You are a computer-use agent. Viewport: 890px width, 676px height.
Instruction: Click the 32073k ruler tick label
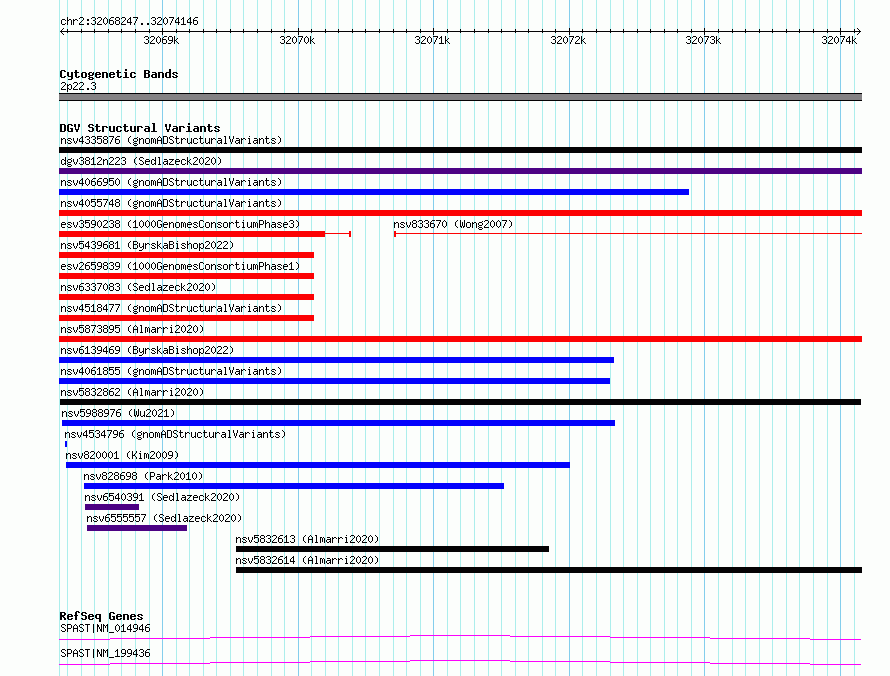[x=703, y=40]
